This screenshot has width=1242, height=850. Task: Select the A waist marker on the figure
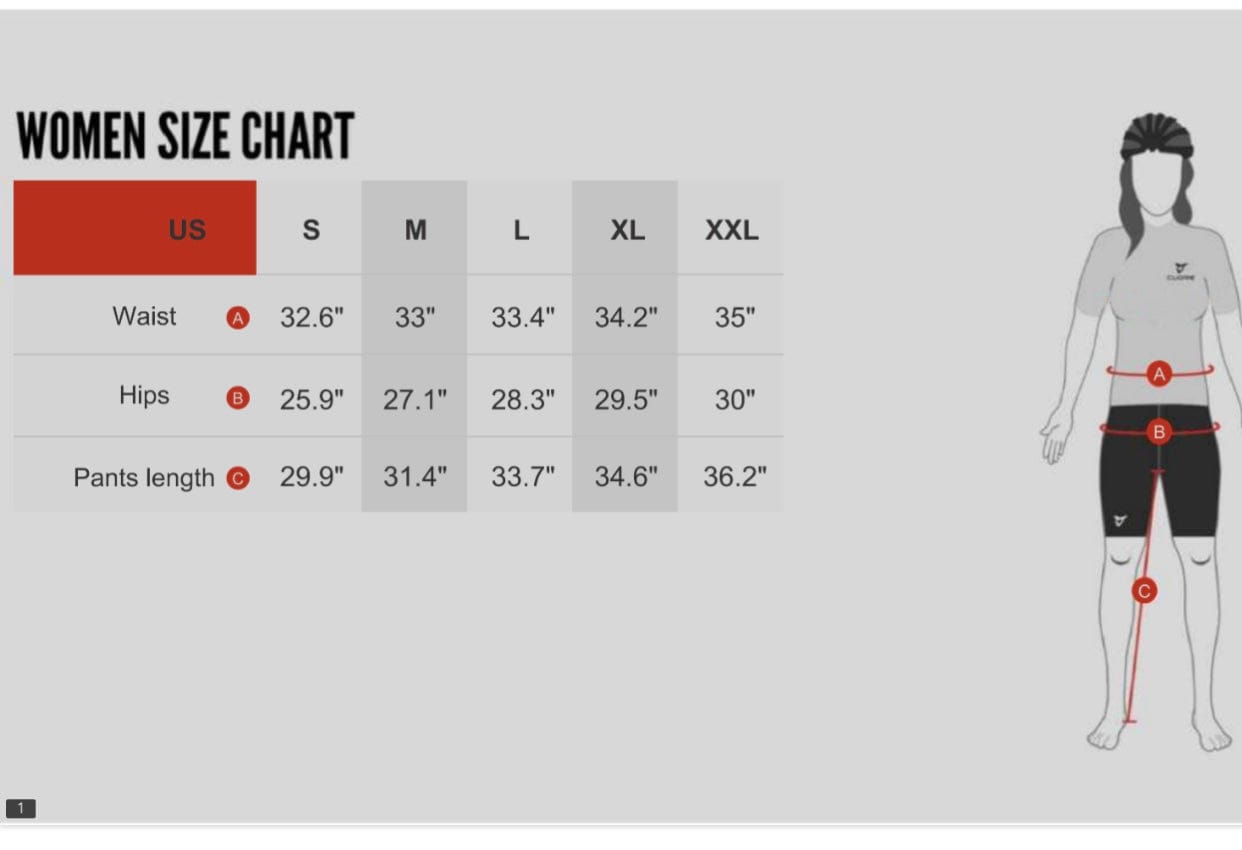(x=1159, y=375)
